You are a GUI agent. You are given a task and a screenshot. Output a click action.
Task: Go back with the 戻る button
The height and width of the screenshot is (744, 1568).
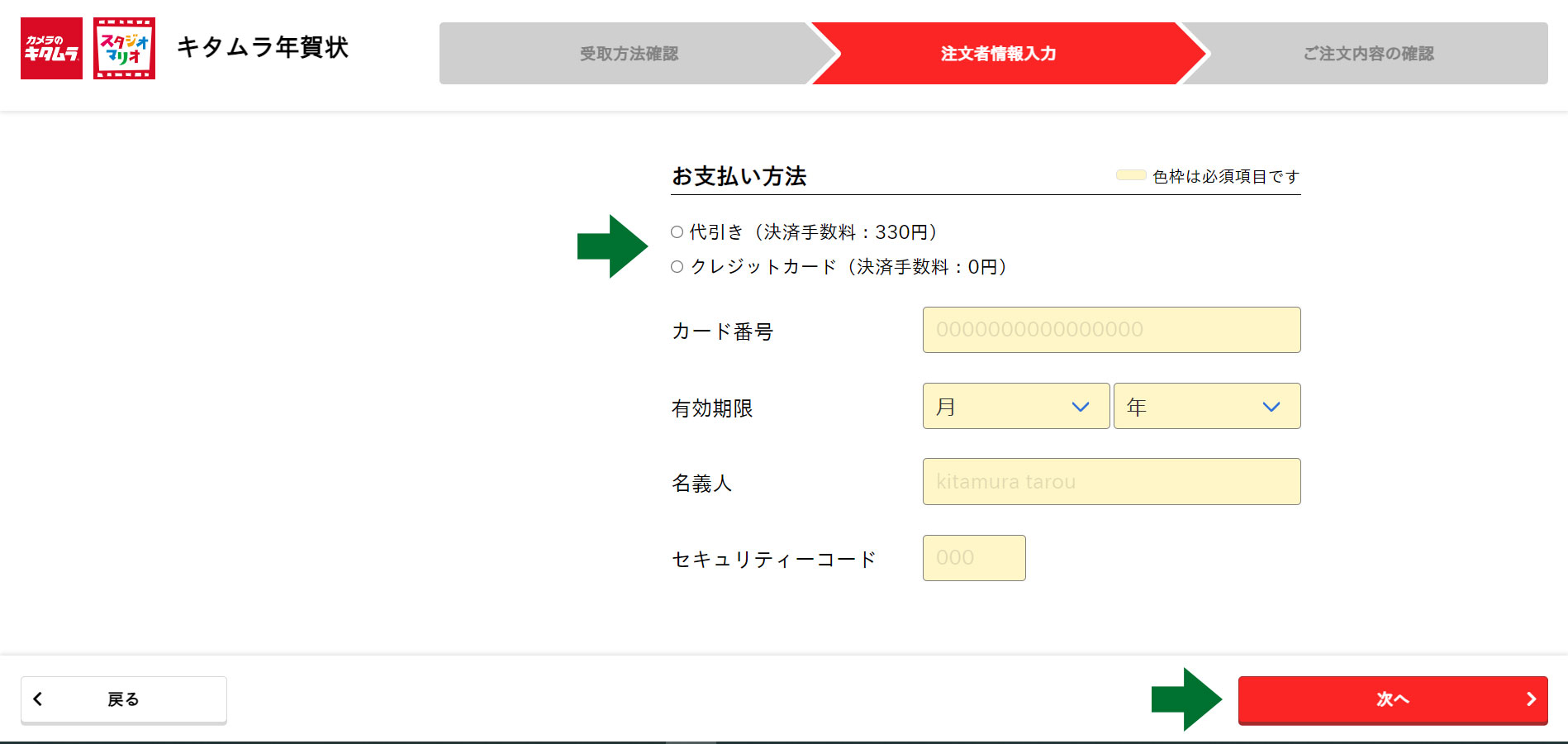coord(124,700)
